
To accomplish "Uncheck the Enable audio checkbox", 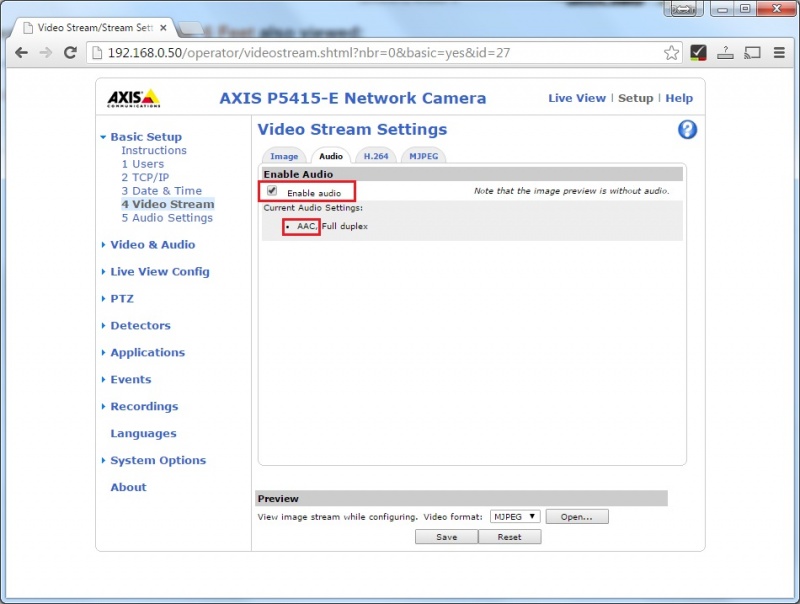I will coord(272,191).
